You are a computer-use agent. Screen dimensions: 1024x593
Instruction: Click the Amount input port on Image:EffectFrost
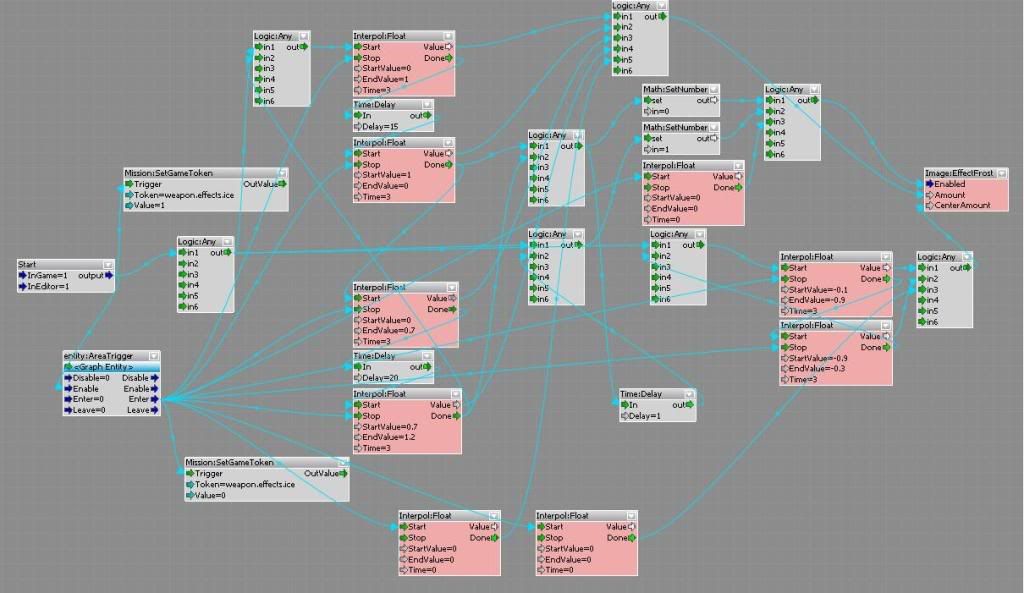(x=931, y=195)
